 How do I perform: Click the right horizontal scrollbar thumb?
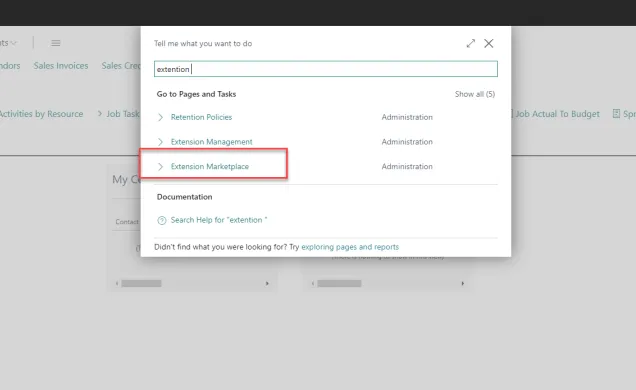pos(339,283)
